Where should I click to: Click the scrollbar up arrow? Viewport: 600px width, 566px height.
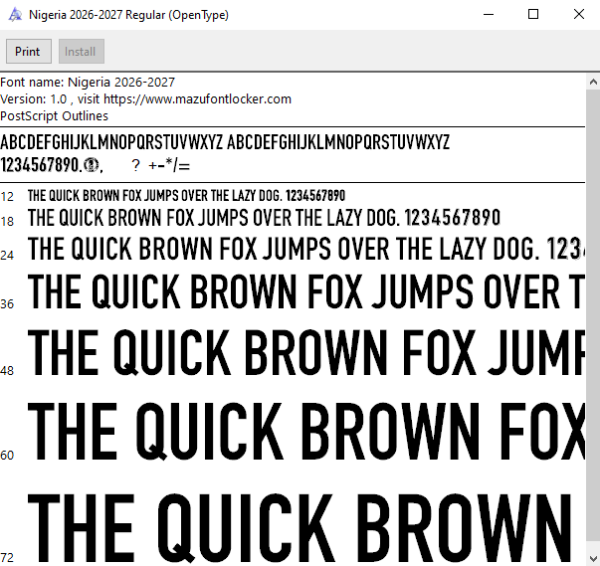[593, 82]
